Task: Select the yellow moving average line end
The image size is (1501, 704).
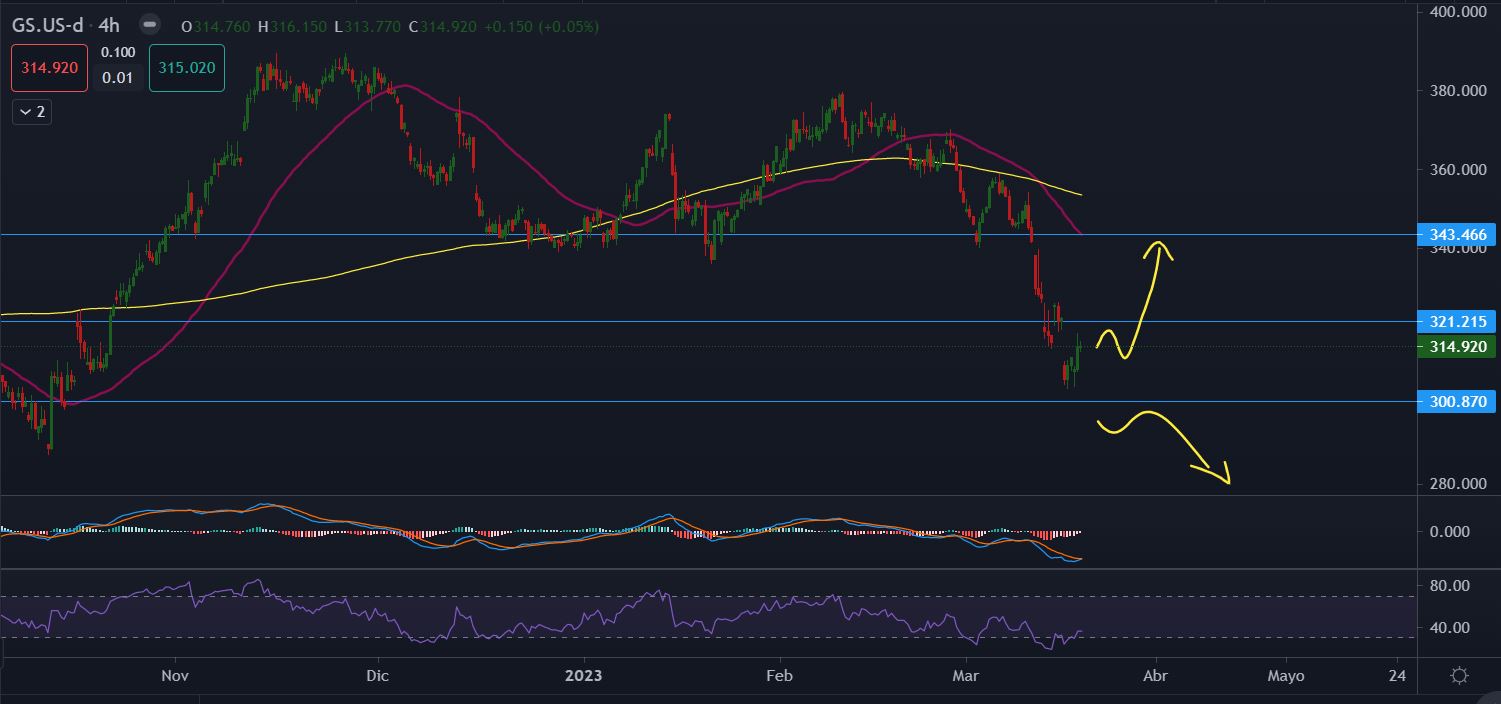Action: click(1080, 194)
